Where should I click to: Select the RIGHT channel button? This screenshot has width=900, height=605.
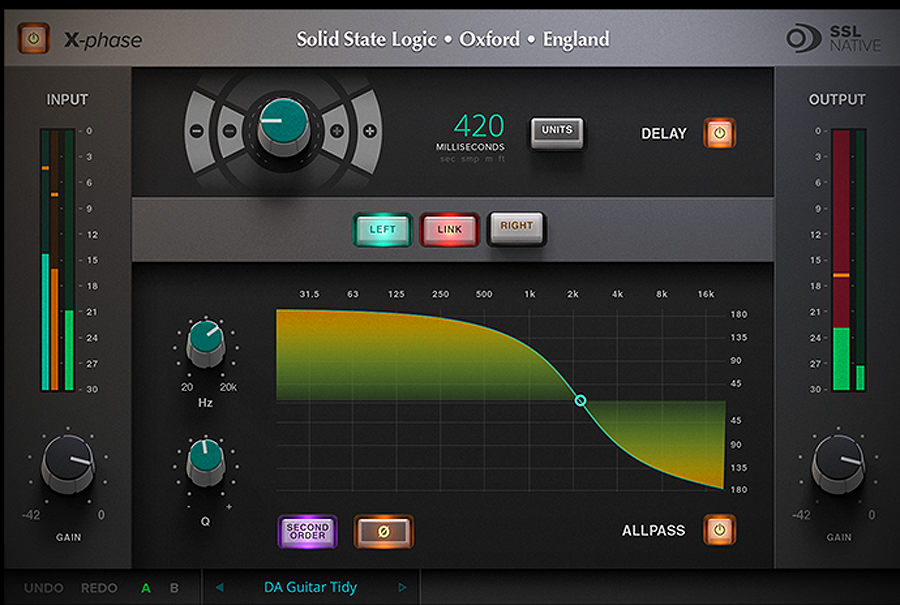click(517, 228)
